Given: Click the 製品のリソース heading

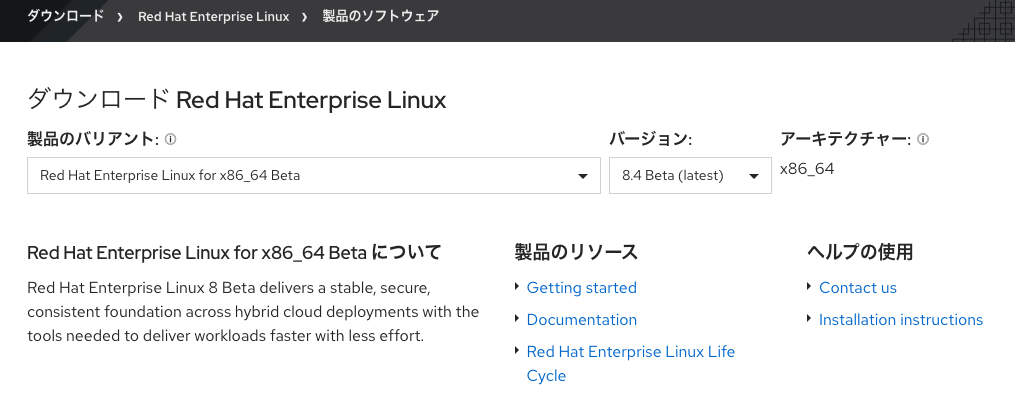Looking at the screenshot, I should pyautogui.click(x=576, y=252).
